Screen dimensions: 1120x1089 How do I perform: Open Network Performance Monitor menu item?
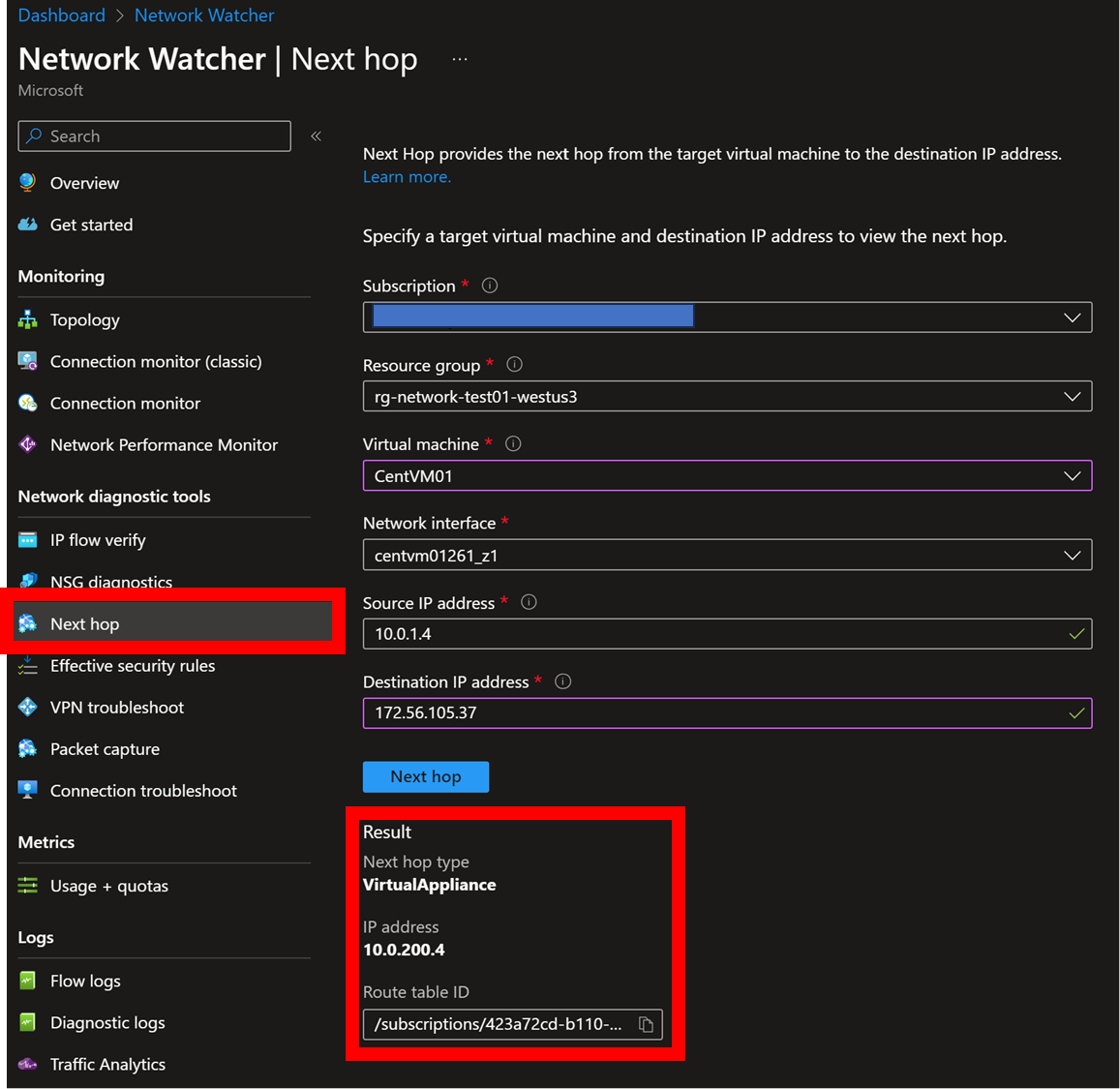tap(164, 445)
